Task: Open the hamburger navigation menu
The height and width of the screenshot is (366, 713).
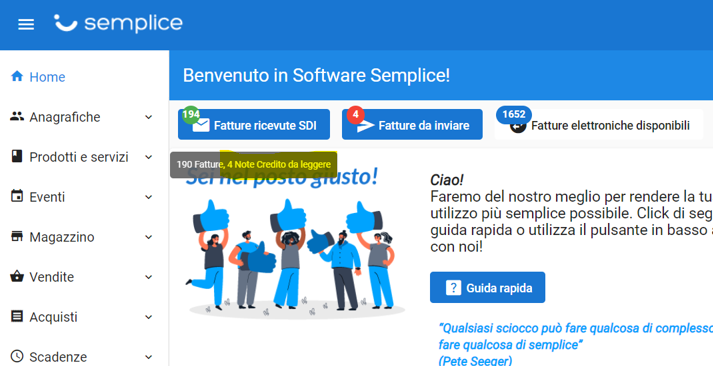Action: [x=26, y=24]
